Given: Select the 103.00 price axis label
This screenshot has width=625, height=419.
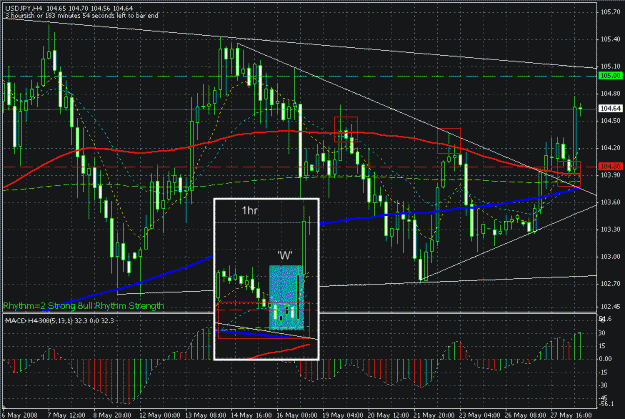Looking at the screenshot, I should [x=610, y=256].
